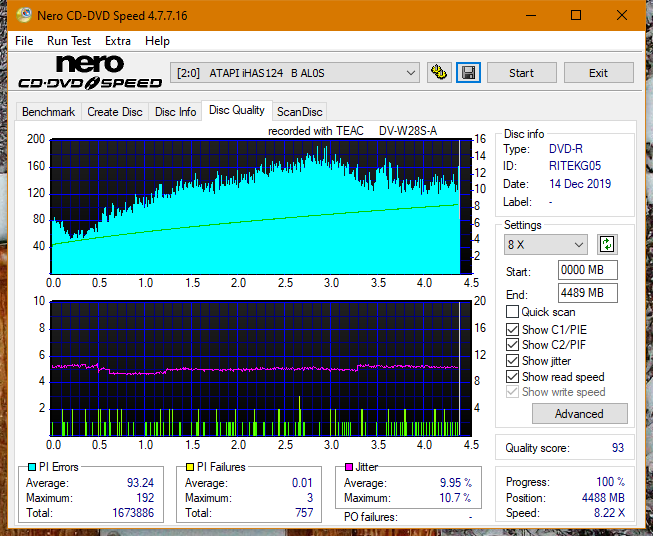Click the Start button
653x536 pixels.
pyautogui.click(x=521, y=73)
